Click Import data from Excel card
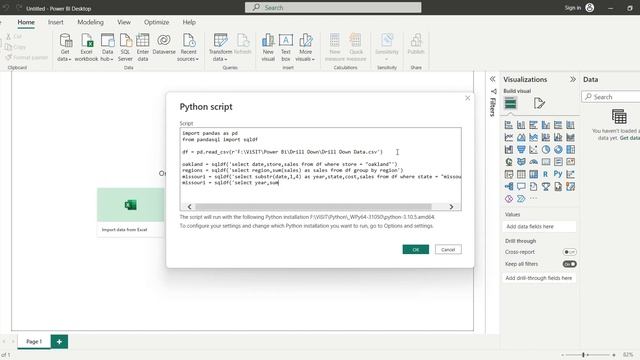Image resolution: width=640 pixels, height=360 pixels. point(131,213)
